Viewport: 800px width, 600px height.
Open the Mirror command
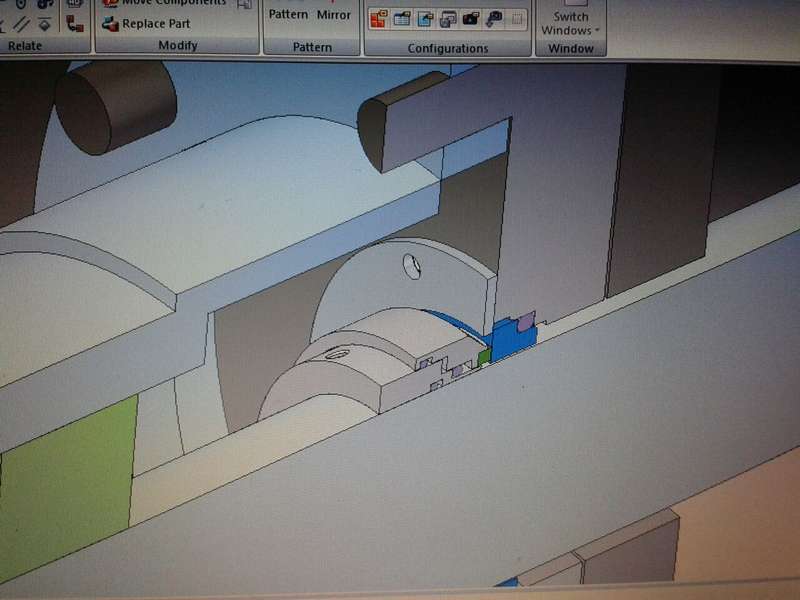click(x=334, y=15)
